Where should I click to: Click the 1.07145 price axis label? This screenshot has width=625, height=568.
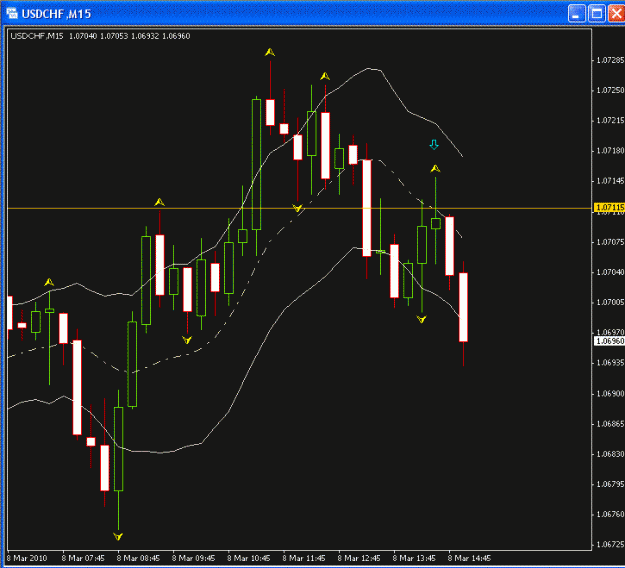610,181
